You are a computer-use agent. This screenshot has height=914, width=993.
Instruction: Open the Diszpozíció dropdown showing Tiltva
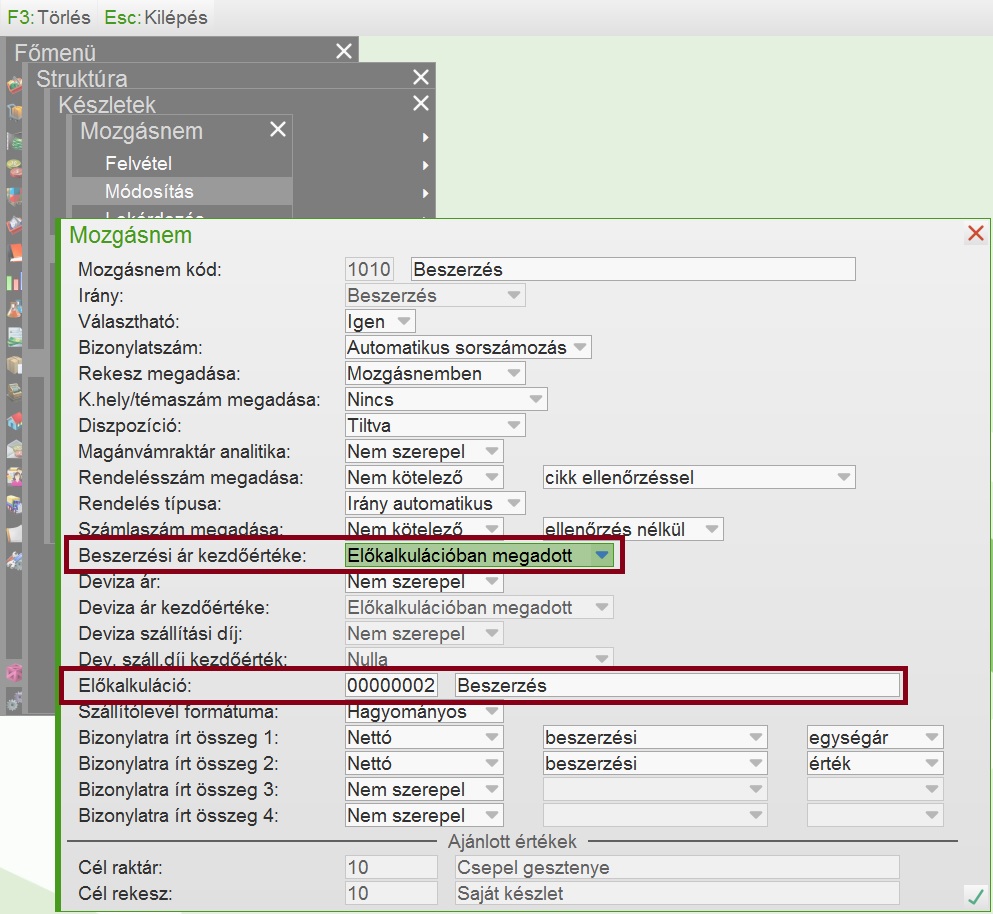pos(435,425)
